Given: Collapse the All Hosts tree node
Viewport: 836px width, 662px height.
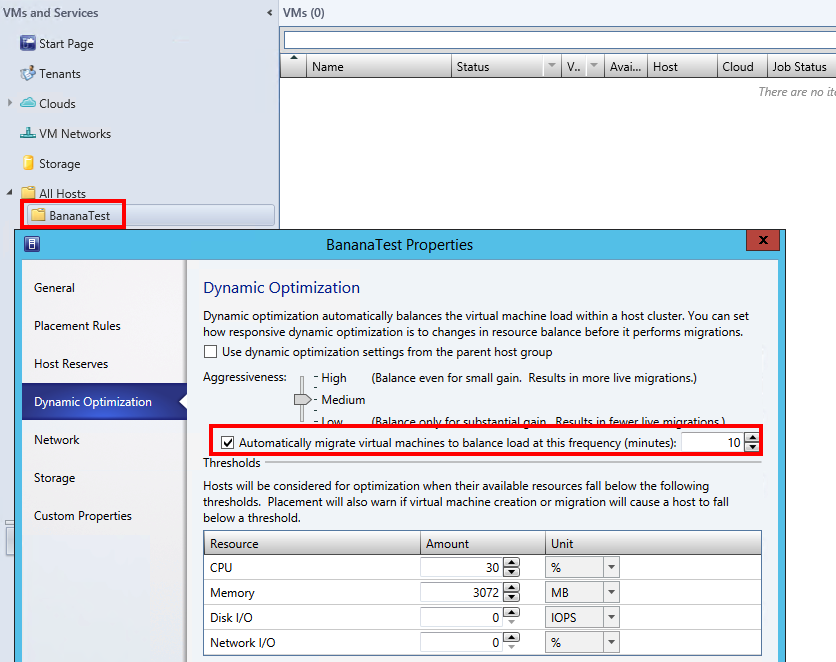Looking at the screenshot, I should tap(10, 192).
